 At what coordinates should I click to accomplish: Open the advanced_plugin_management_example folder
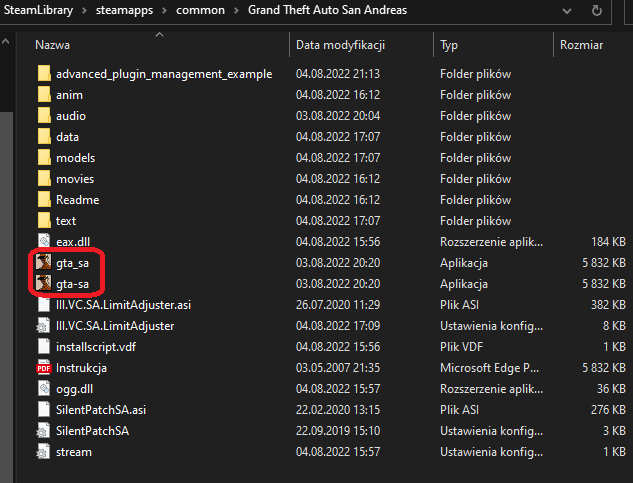tap(164, 74)
